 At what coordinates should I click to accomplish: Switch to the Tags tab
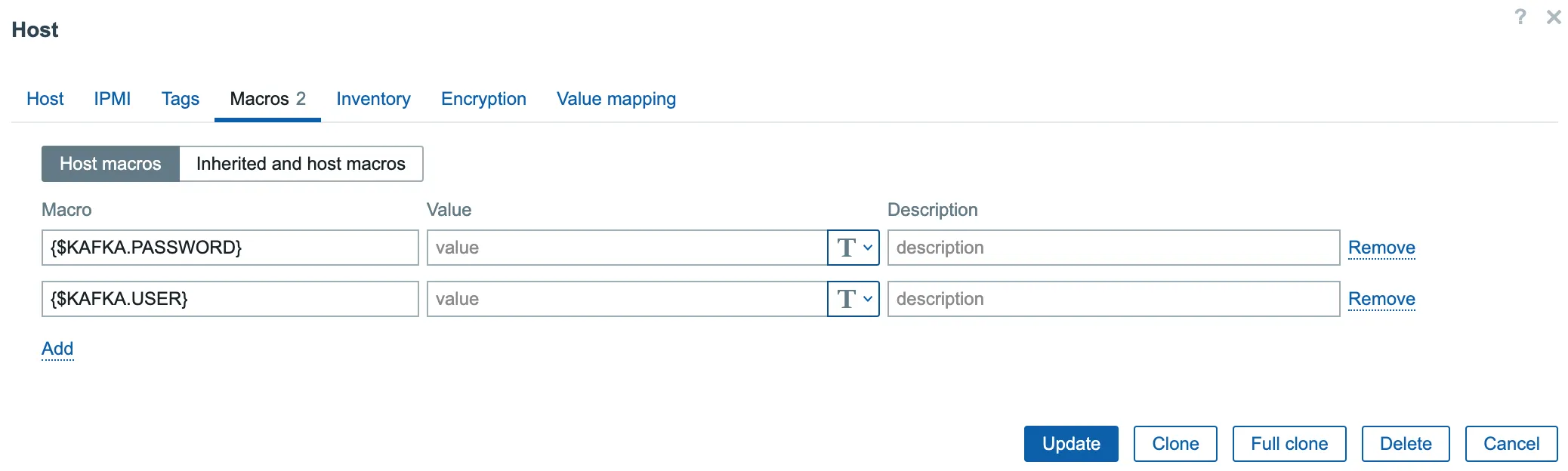click(180, 99)
